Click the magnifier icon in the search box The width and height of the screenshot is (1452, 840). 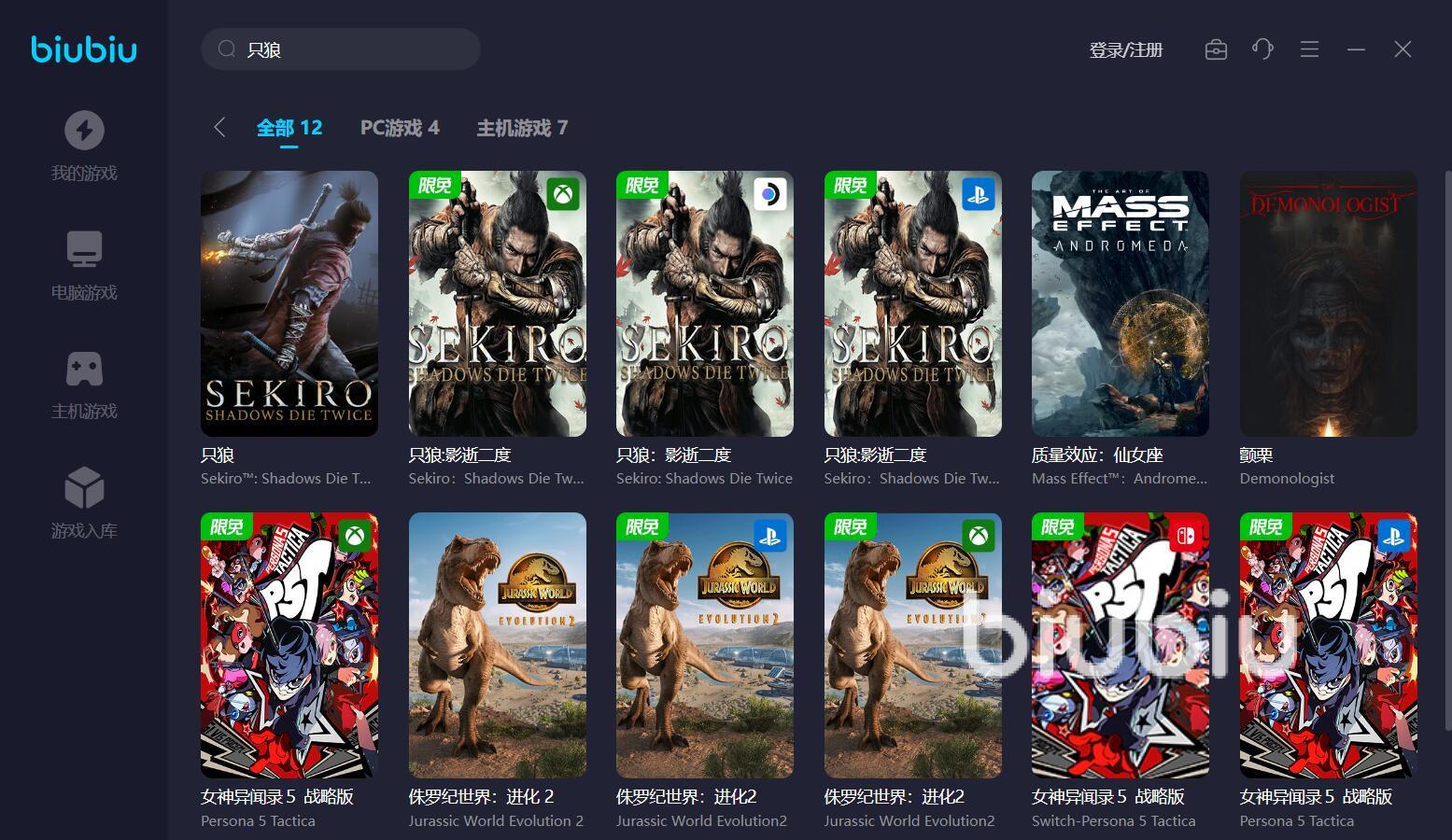pyautogui.click(x=227, y=49)
